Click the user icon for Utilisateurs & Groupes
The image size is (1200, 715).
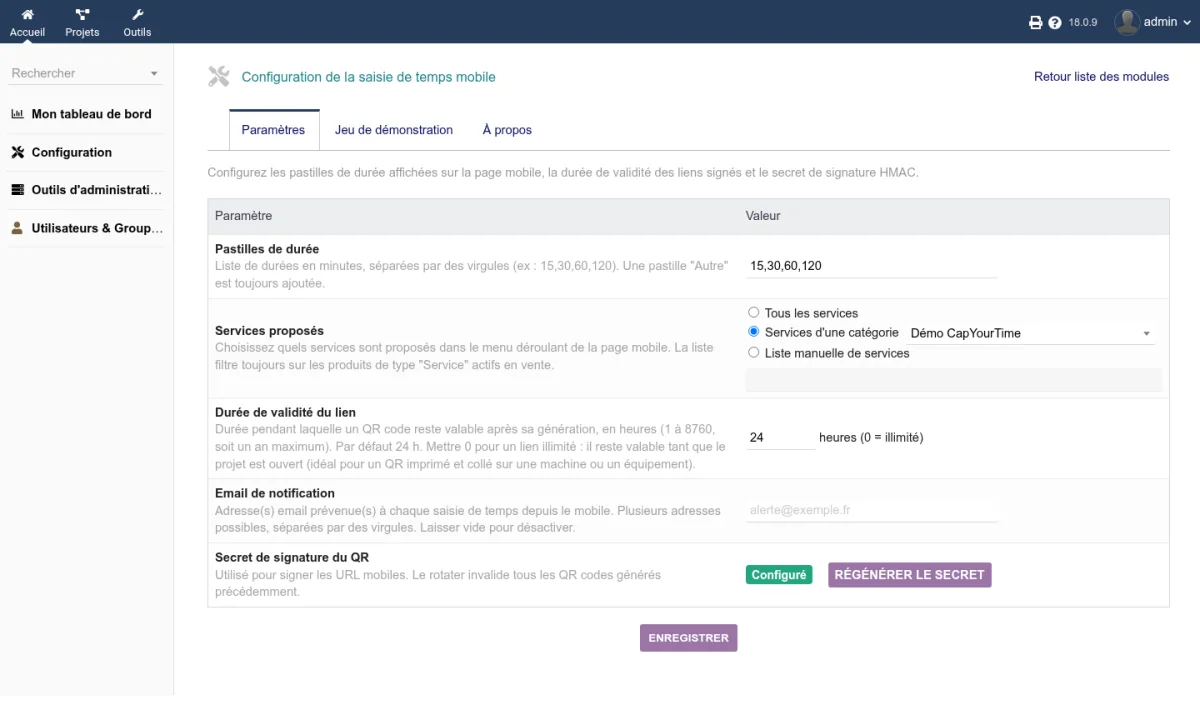[x=17, y=228]
